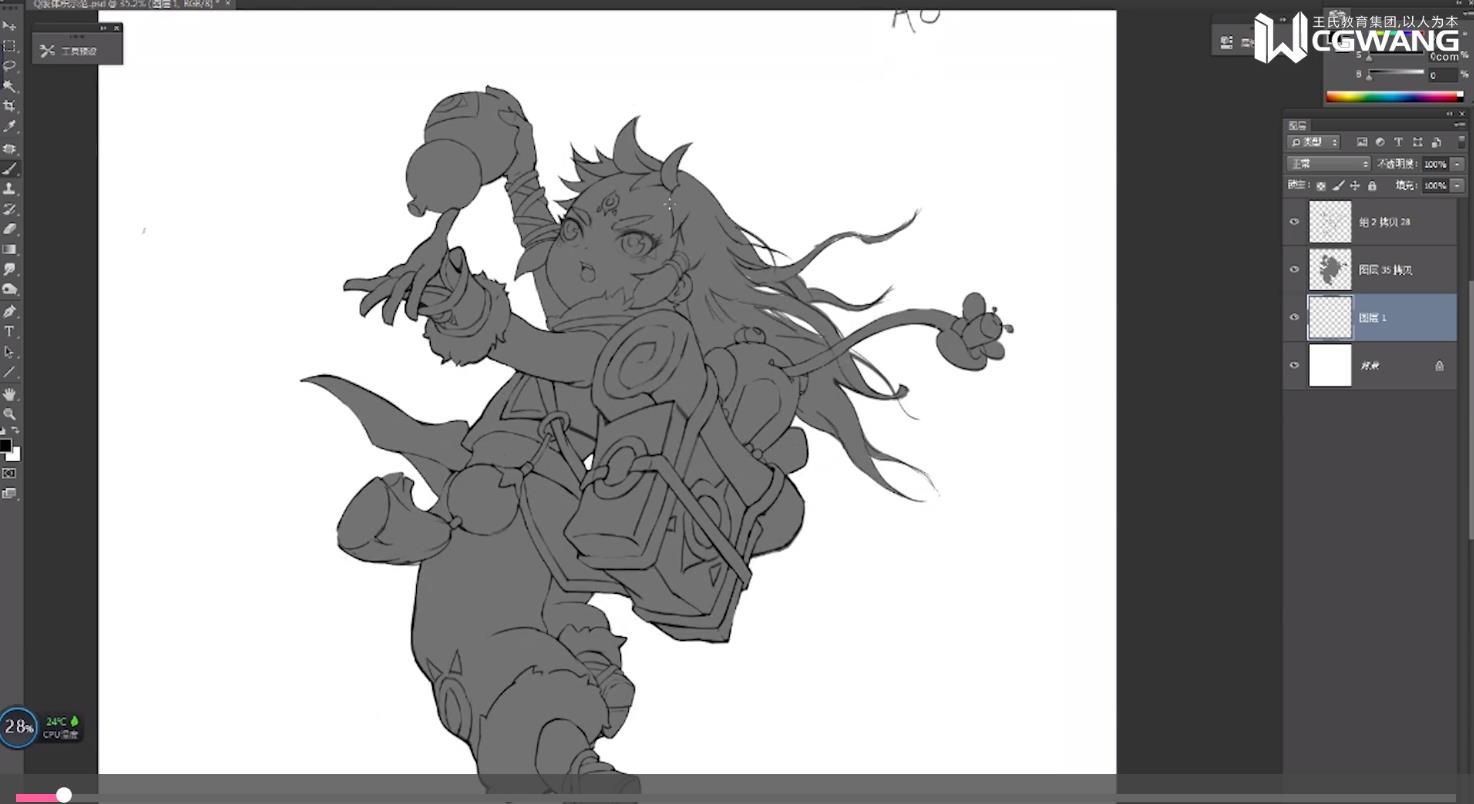Hide the 图层 35 拷贝 layer
The image size is (1474, 804).
1294,270
